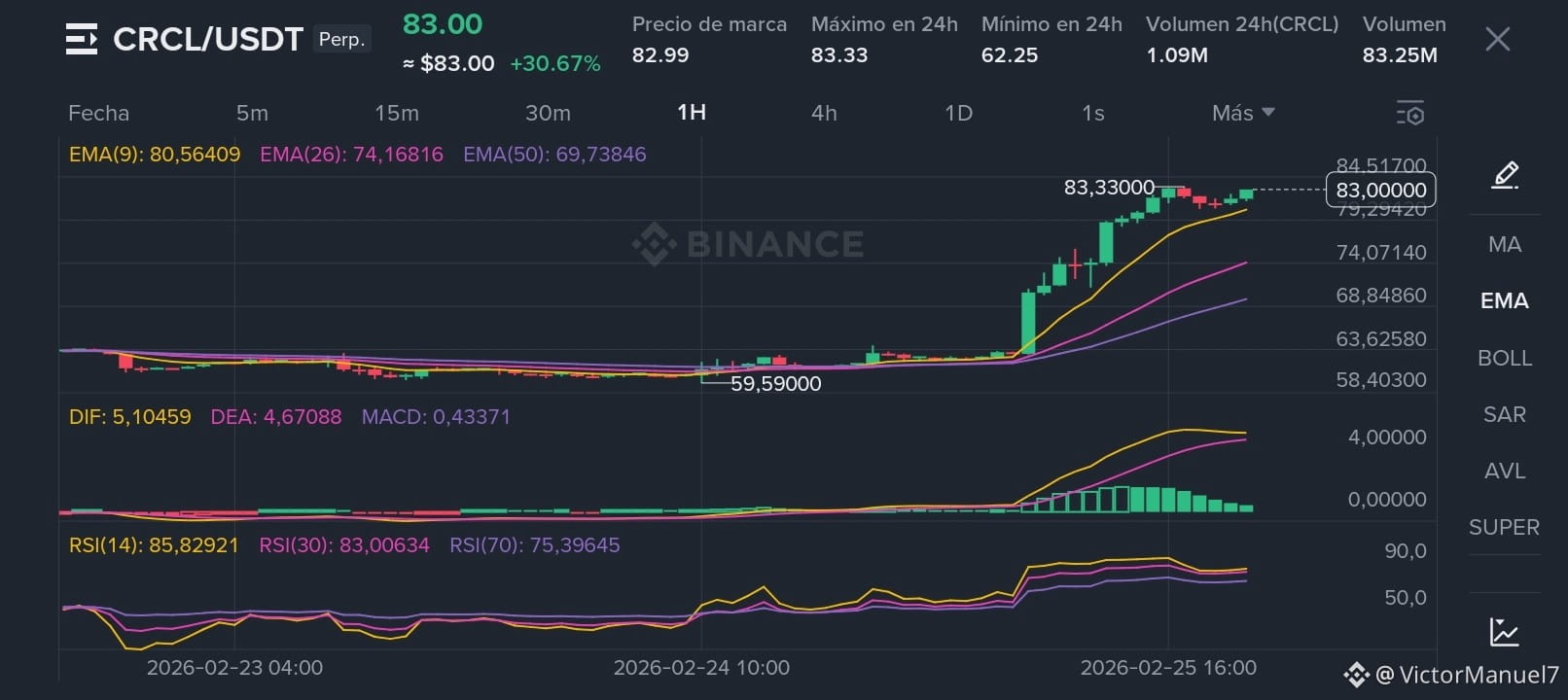Enable the SUPER indicator
Image resolution: width=1568 pixels, height=700 pixels.
tap(1504, 527)
